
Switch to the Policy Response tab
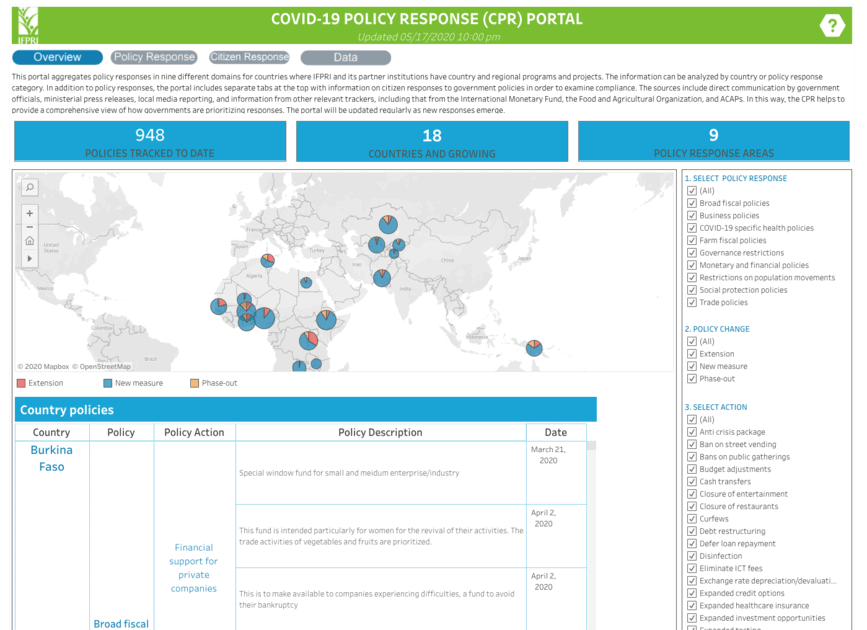point(154,58)
